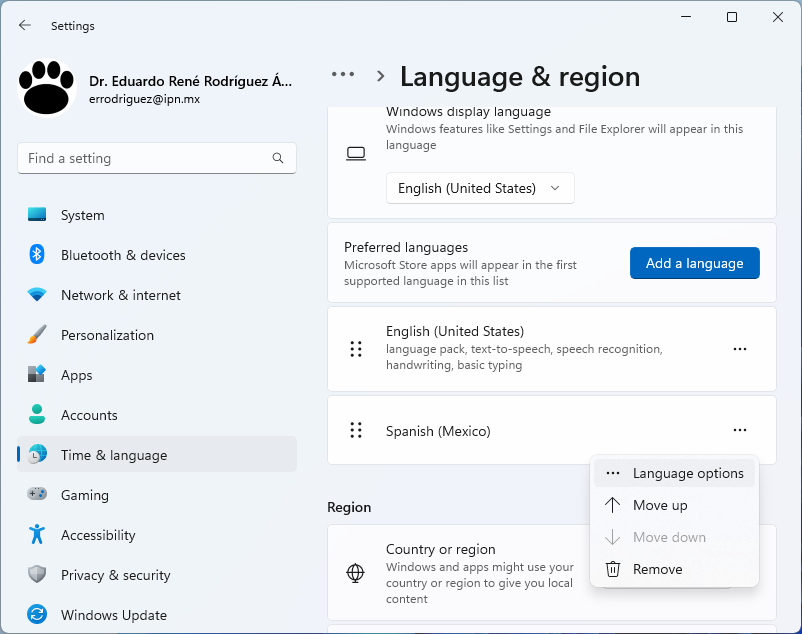
Task: Expand the Windows display language dropdown
Action: pyautogui.click(x=480, y=188)
